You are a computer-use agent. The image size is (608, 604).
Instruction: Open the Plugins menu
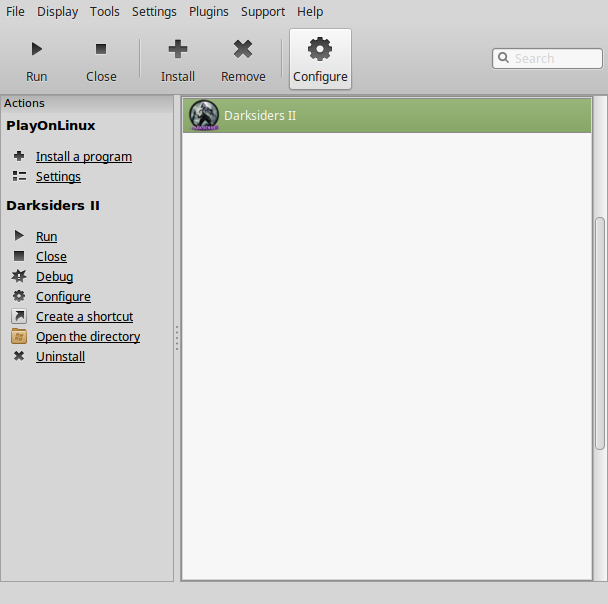[209, 12]
